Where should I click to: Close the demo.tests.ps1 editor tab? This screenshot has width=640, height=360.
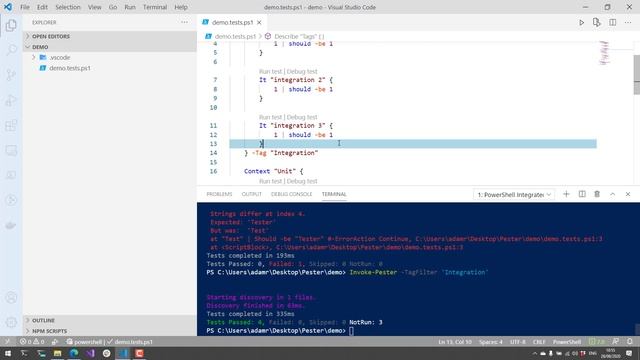click(259, 22)
